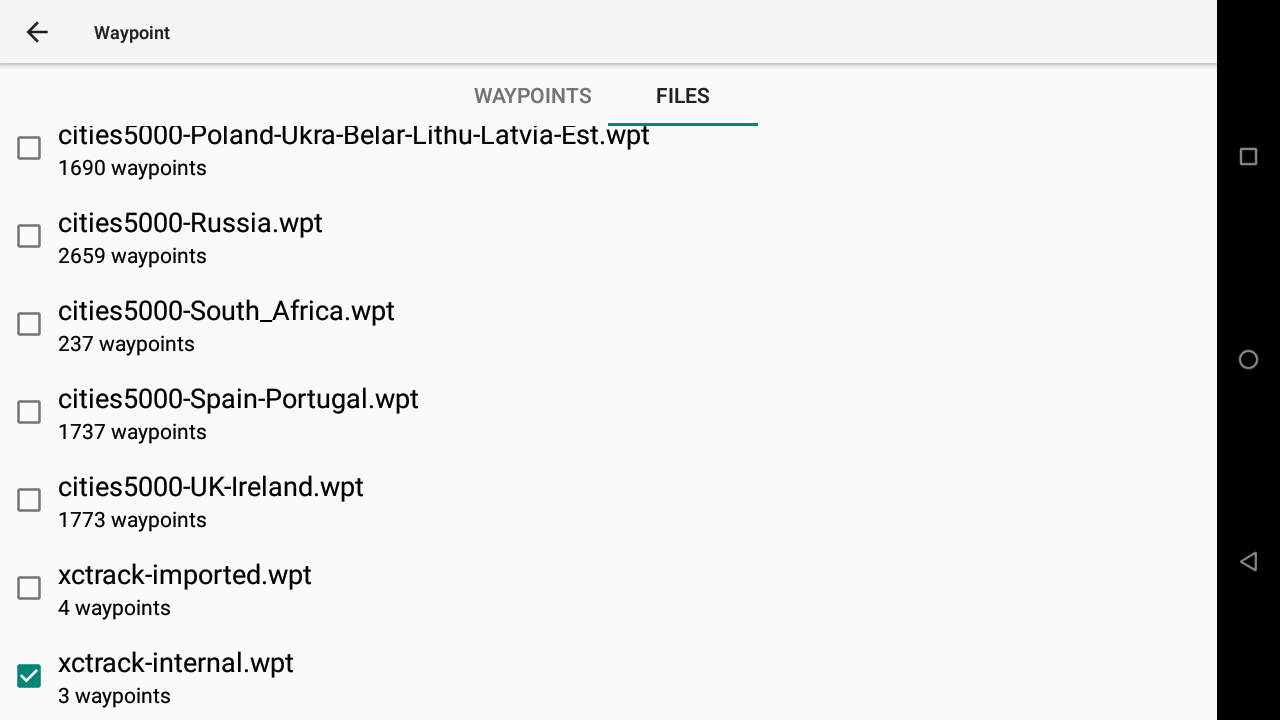Screen dimensions: 1280x720
Task: Tick the cities5000-South_Africa.wpt checkbox
Action: point(29,324)
